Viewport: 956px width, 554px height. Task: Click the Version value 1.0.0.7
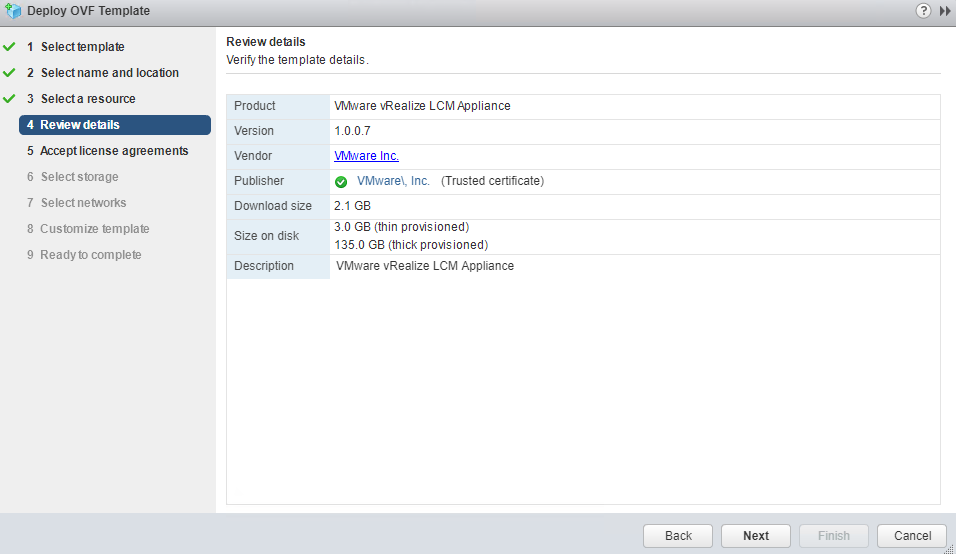point(354,131)
